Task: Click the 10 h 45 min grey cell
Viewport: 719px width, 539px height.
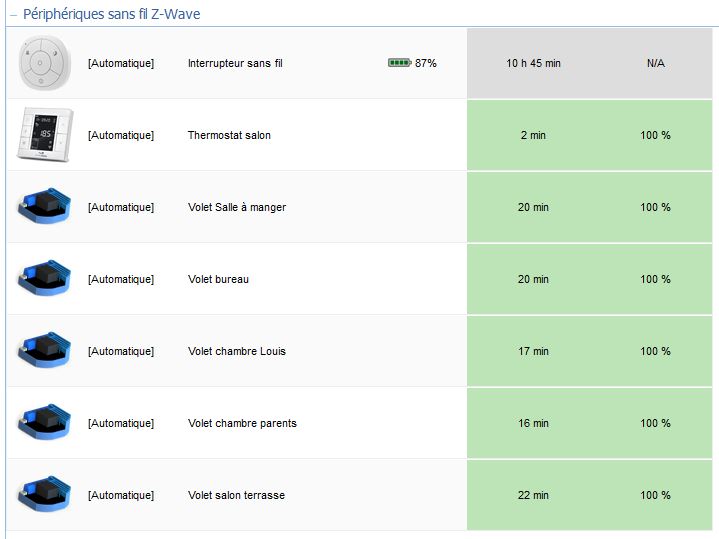Action: point(533,63)
